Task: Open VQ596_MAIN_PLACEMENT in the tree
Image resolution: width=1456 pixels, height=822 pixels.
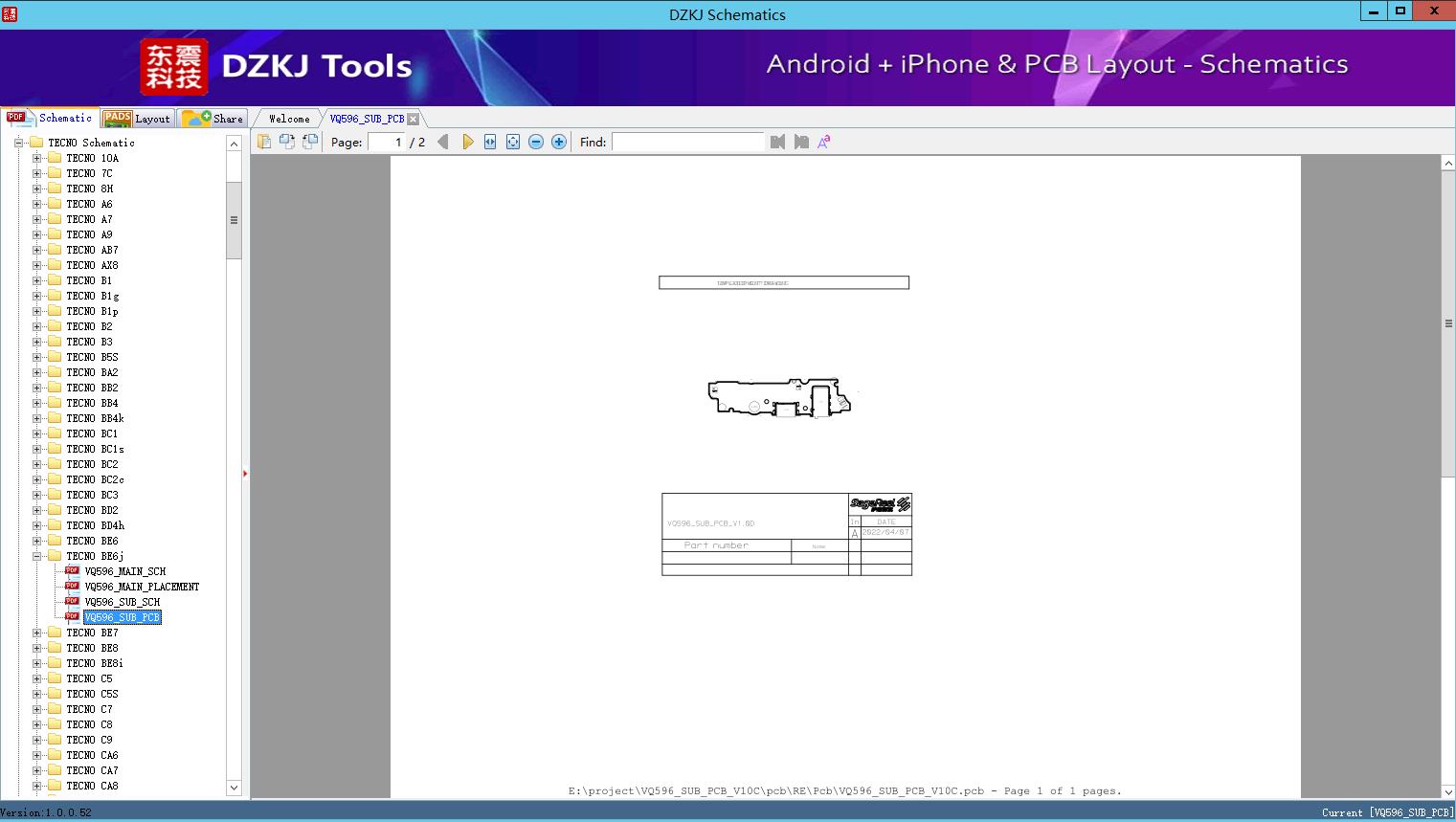Action: point(142,587)
